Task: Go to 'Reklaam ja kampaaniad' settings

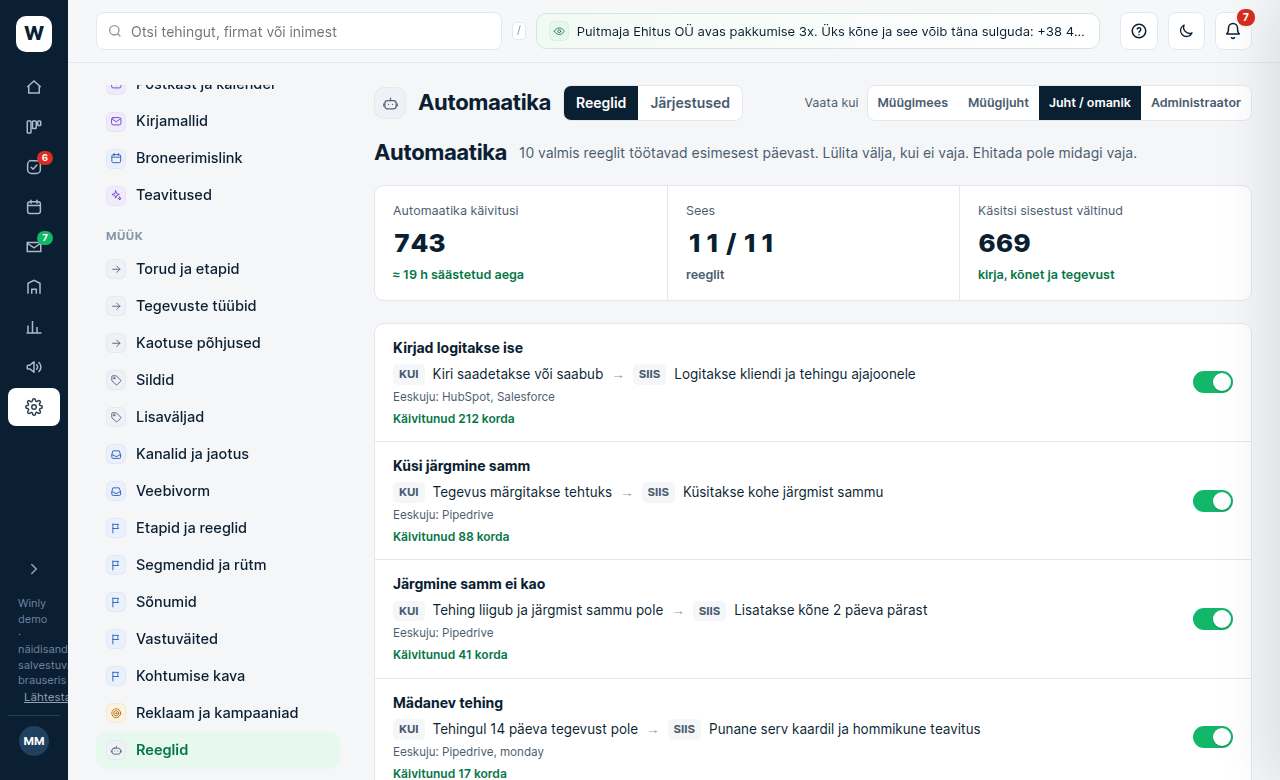Action: tap(218, 713)
